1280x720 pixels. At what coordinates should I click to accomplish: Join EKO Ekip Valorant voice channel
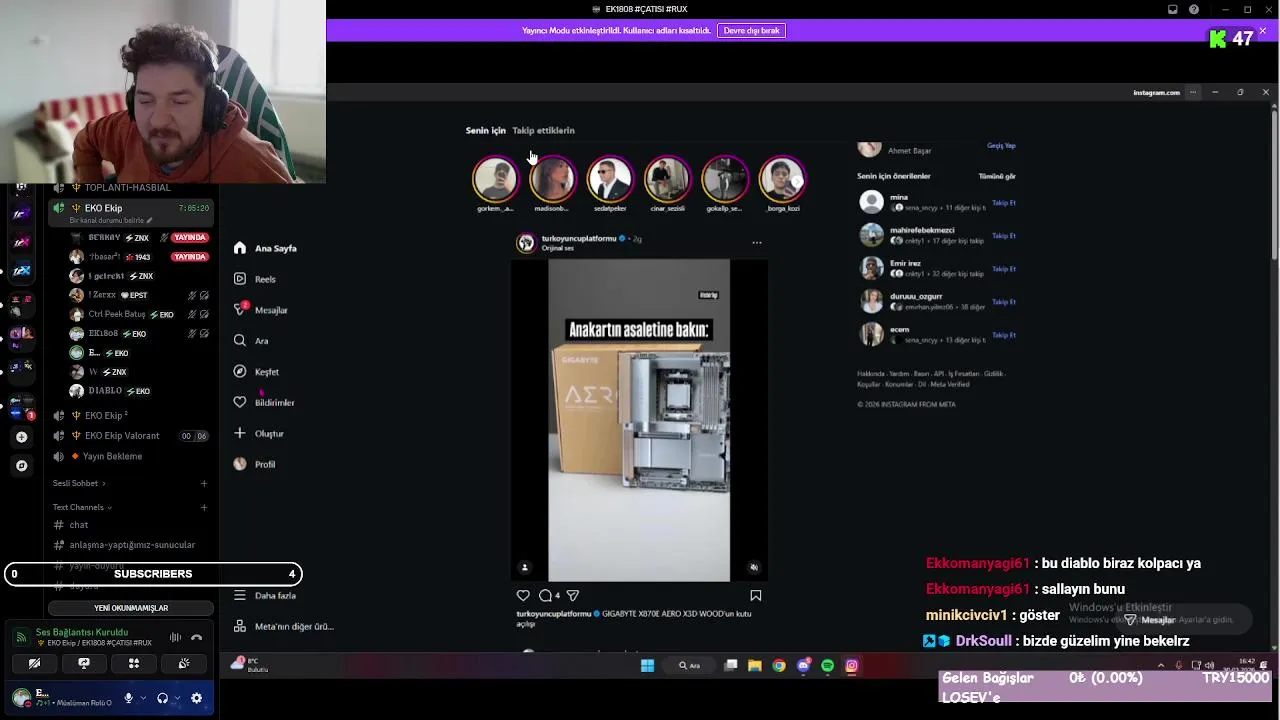(x=131, y=436)
